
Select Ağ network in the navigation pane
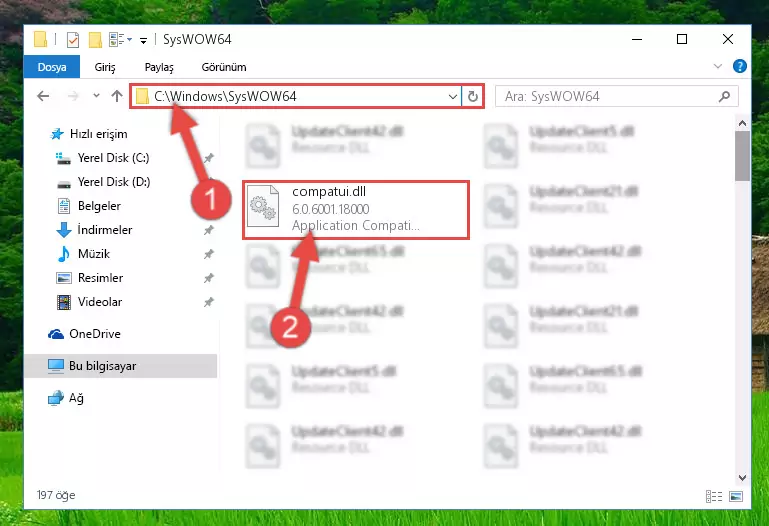click(x=76, y=398)
